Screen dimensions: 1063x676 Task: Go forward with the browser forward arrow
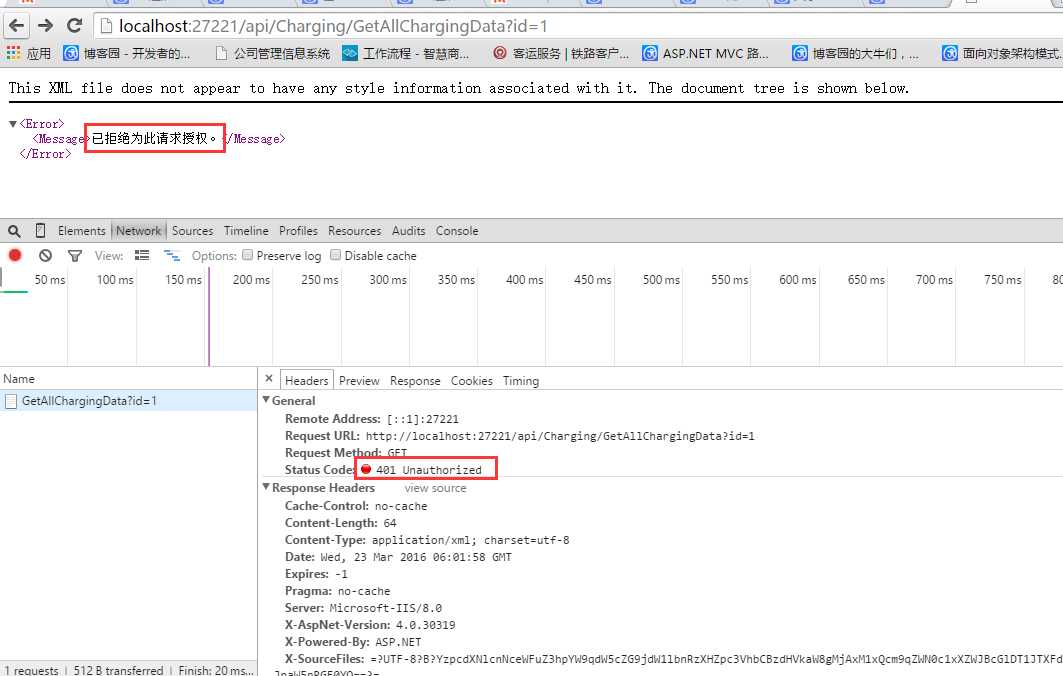pos(45,26)
